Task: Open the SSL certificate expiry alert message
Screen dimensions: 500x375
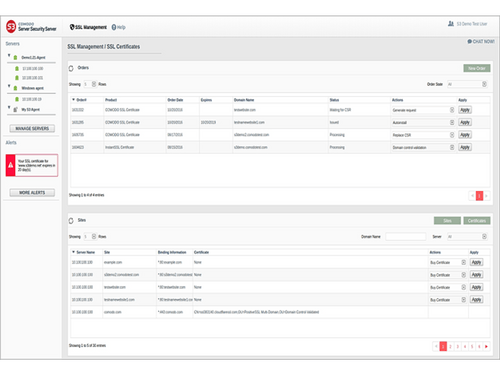Action: pos(36,165)
